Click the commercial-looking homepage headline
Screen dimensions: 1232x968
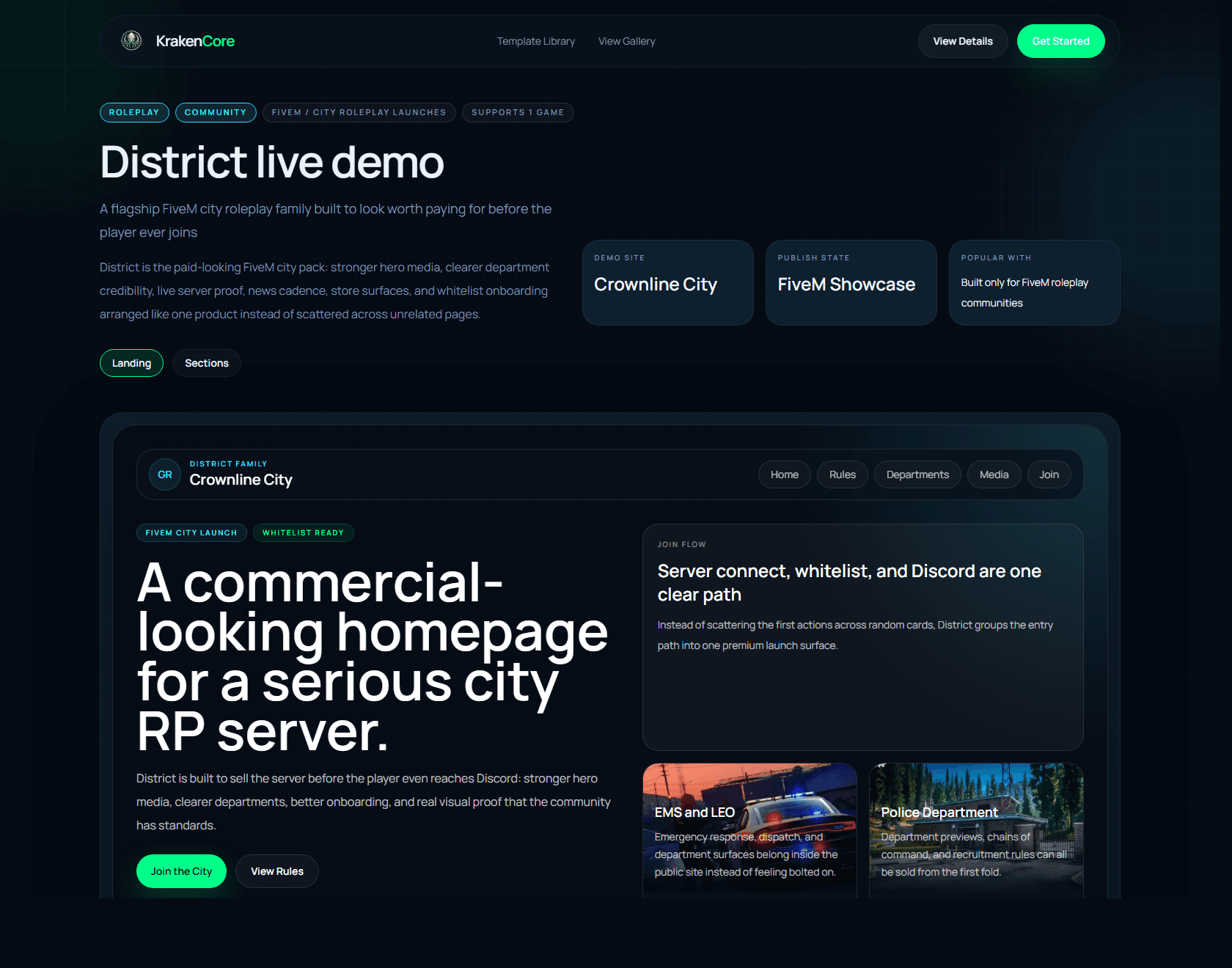[373, 657]
